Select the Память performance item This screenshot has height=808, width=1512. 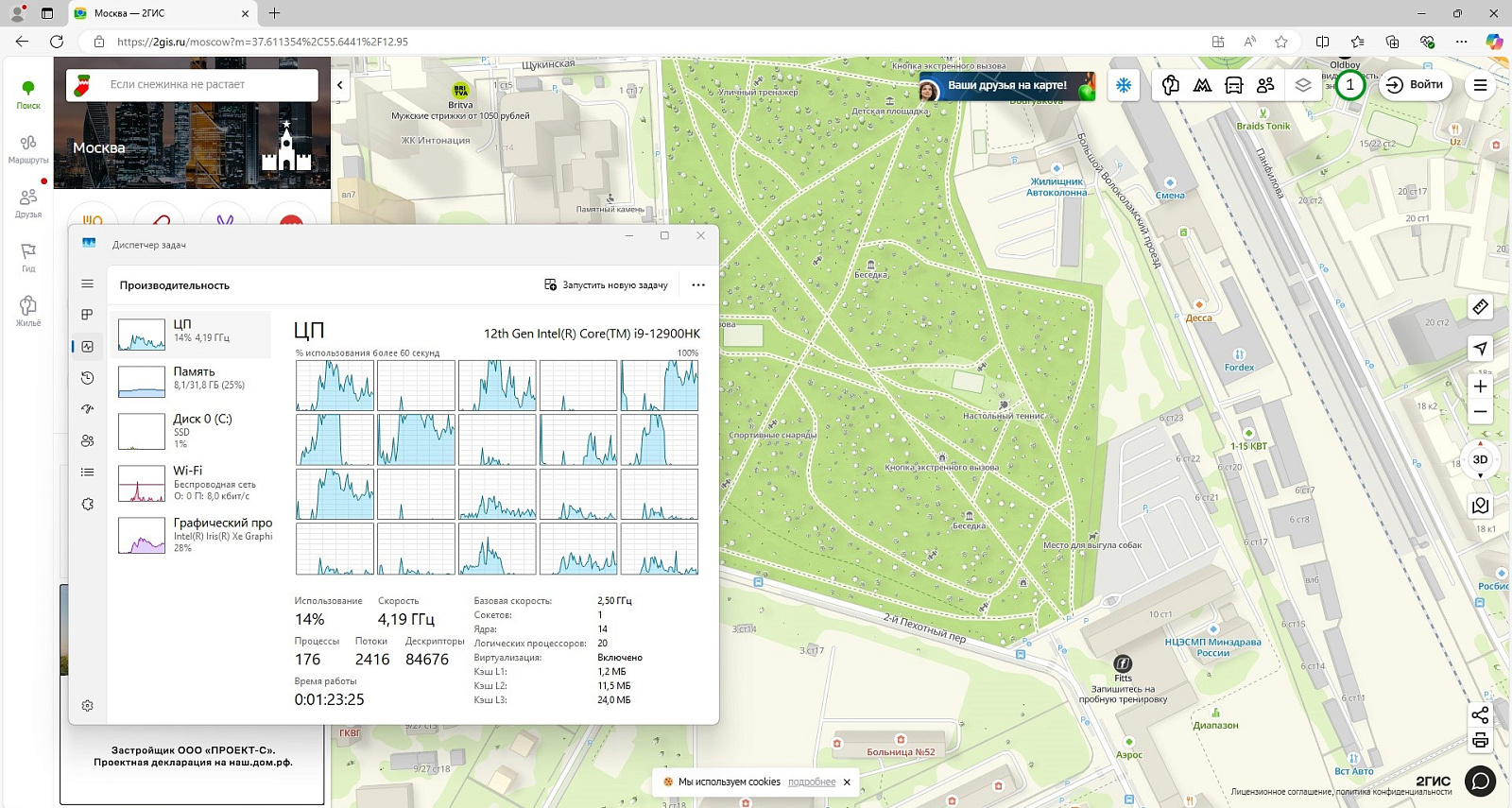click(x=191, y=381)
